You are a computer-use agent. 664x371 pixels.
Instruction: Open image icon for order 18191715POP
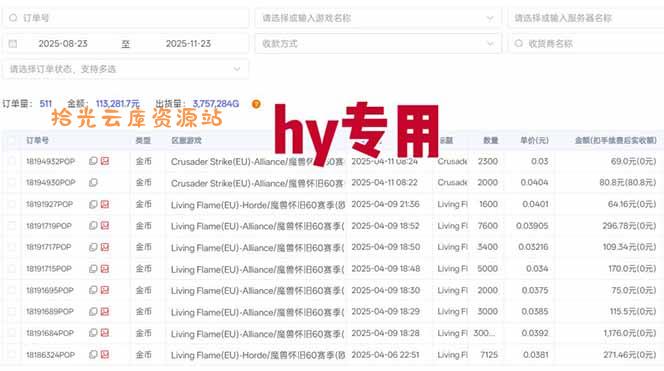[x=105, y=269]
